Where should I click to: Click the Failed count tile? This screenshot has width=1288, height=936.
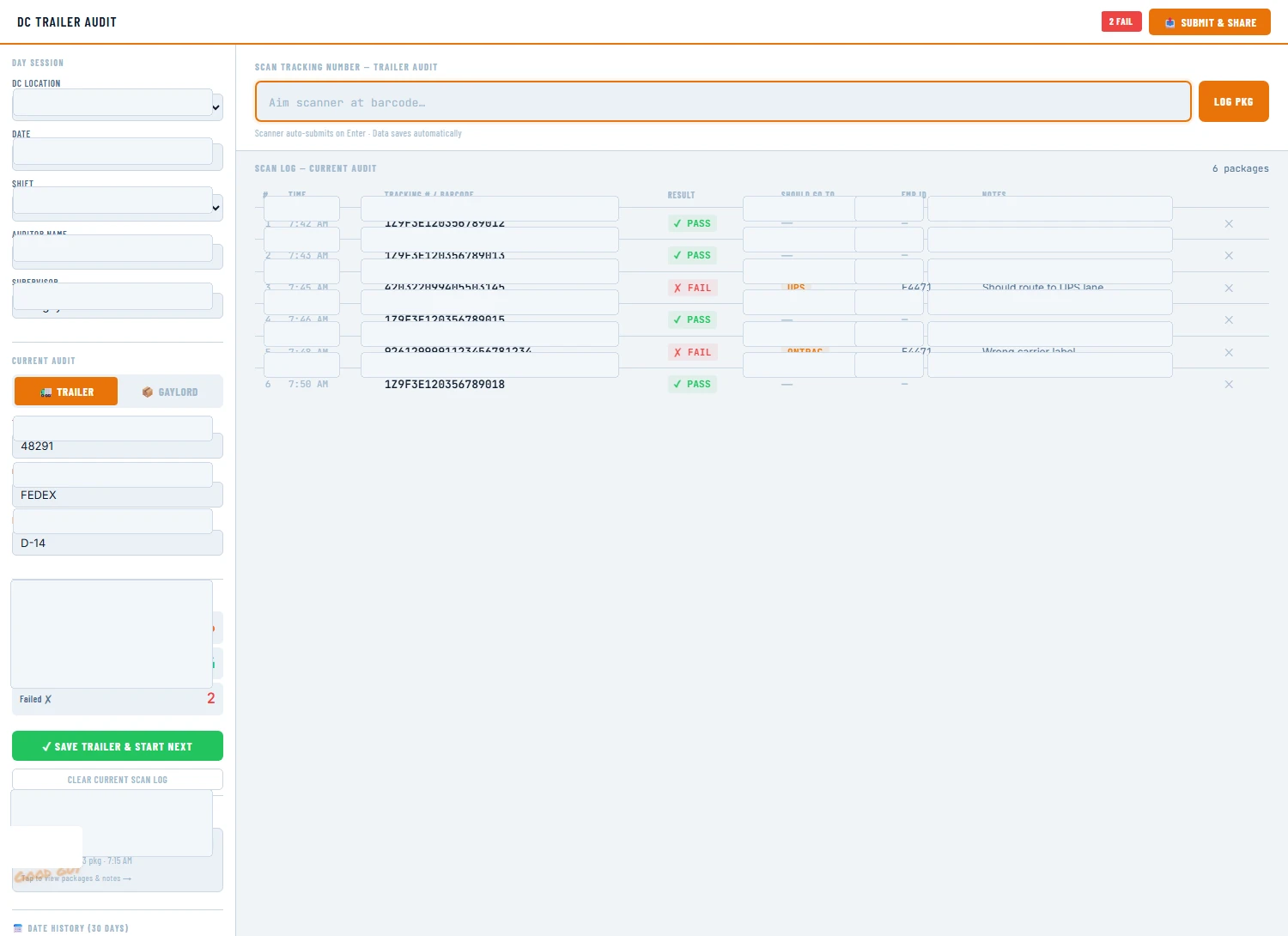[x=118, y=699]
